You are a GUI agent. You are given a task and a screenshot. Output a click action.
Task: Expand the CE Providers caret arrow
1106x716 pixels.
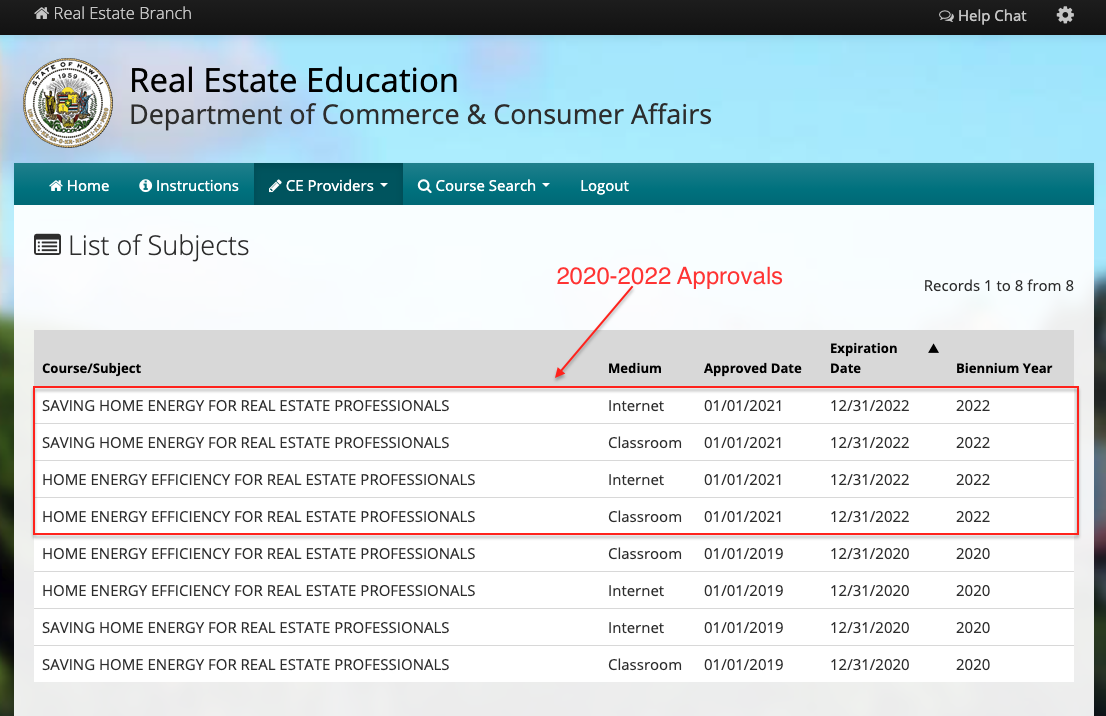385,185
